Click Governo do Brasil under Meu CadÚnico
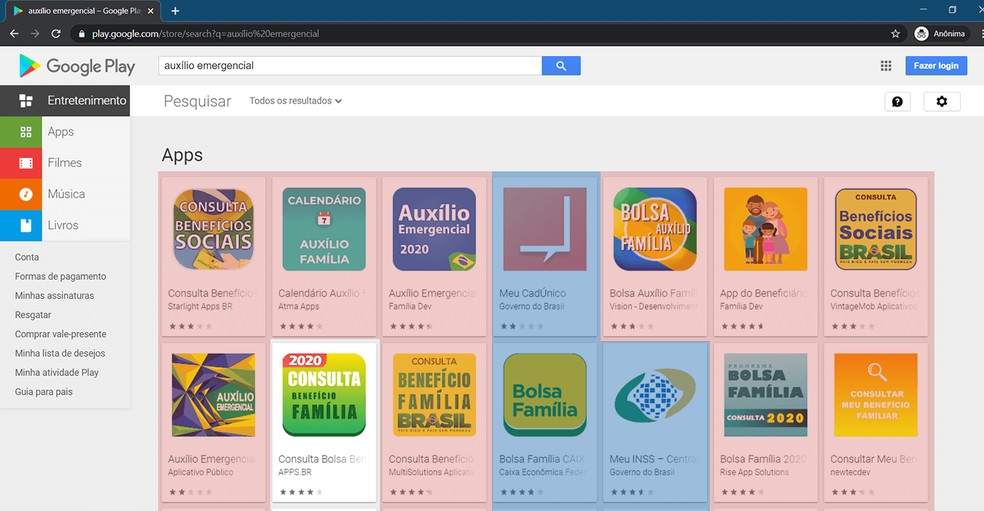Viewport: 984px width, 511px height. click(532, 306)
